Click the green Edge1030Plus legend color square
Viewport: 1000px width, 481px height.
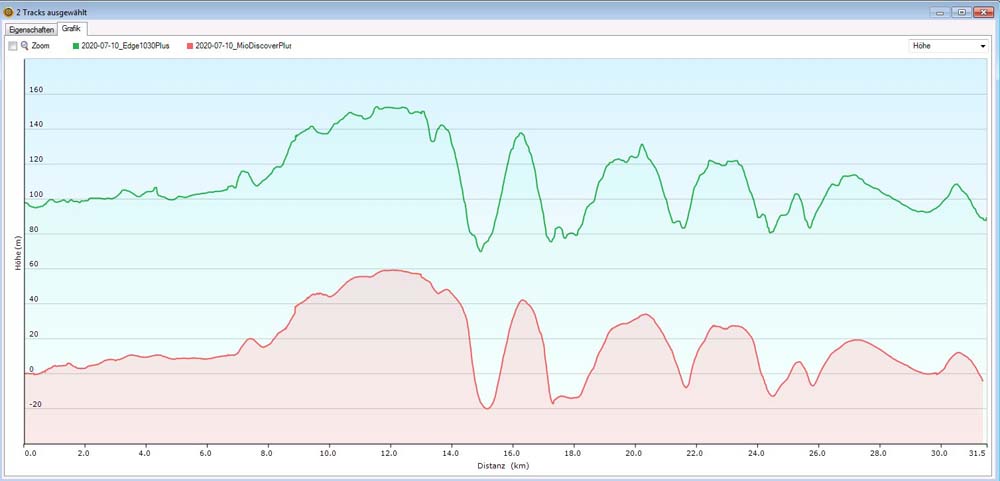(76, 46)
